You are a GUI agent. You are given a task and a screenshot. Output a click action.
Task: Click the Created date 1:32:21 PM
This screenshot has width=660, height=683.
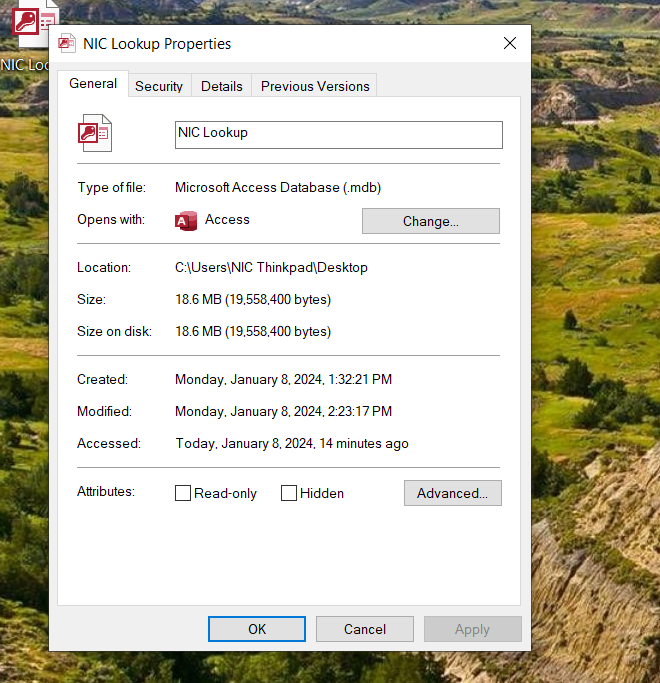(x=284, y=379)
